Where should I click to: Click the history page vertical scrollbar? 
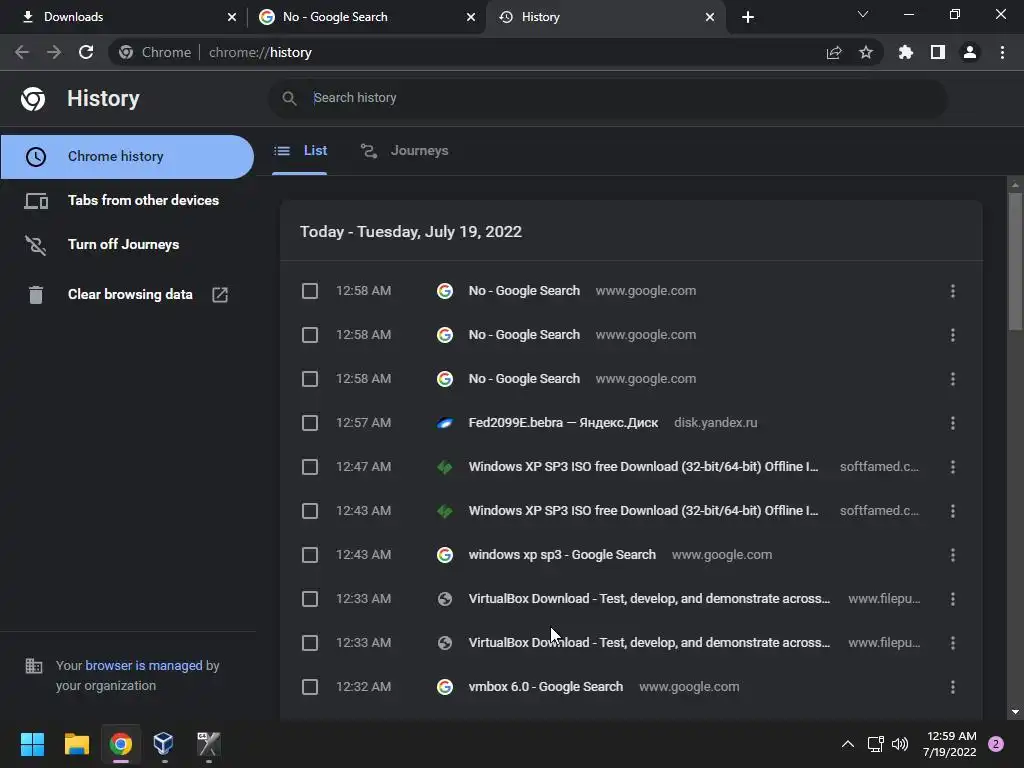[1015, 261]
